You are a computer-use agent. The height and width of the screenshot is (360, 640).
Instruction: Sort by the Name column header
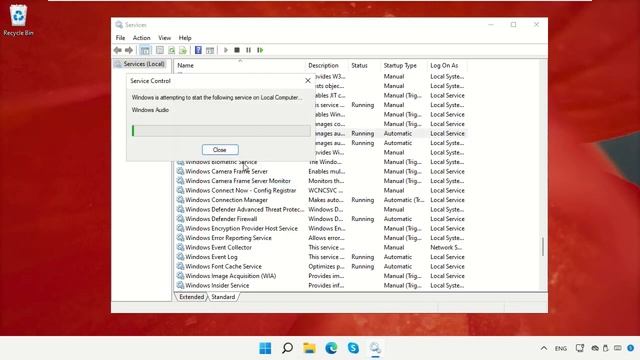(x=239, y=65)
